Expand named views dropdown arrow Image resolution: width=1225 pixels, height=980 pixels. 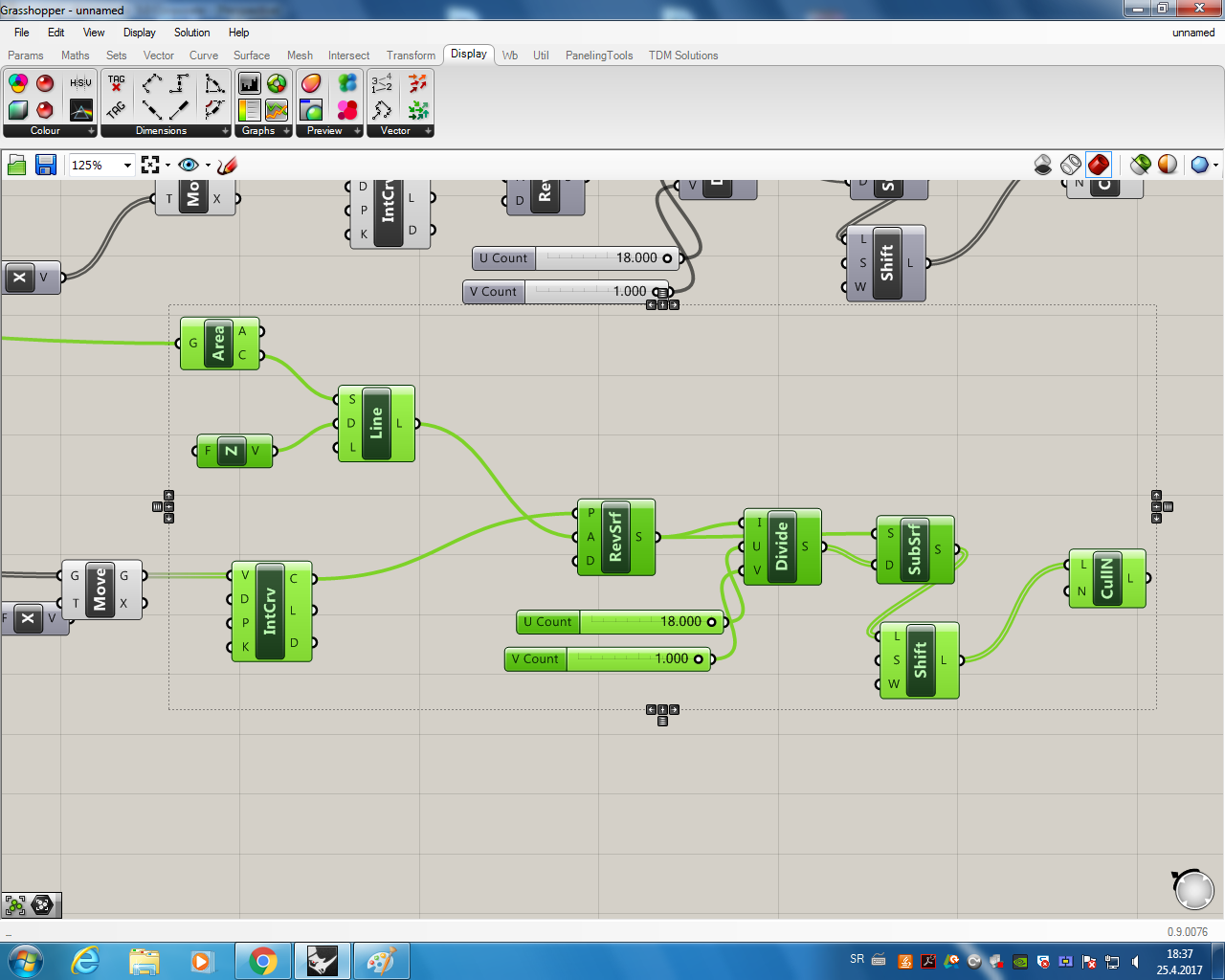point(208,166)
